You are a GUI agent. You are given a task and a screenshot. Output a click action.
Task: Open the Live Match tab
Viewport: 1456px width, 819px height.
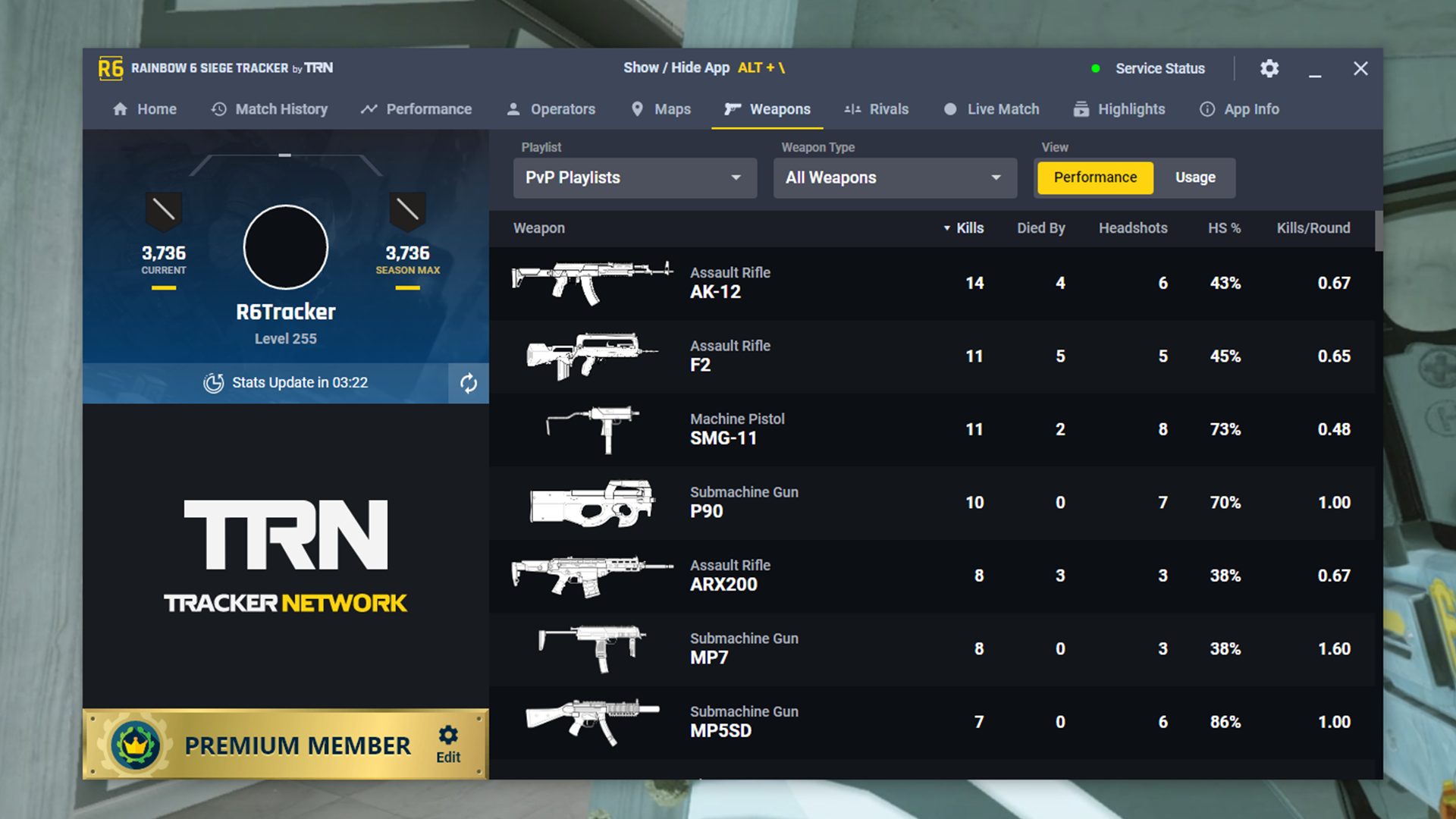(x=991, y=109)
